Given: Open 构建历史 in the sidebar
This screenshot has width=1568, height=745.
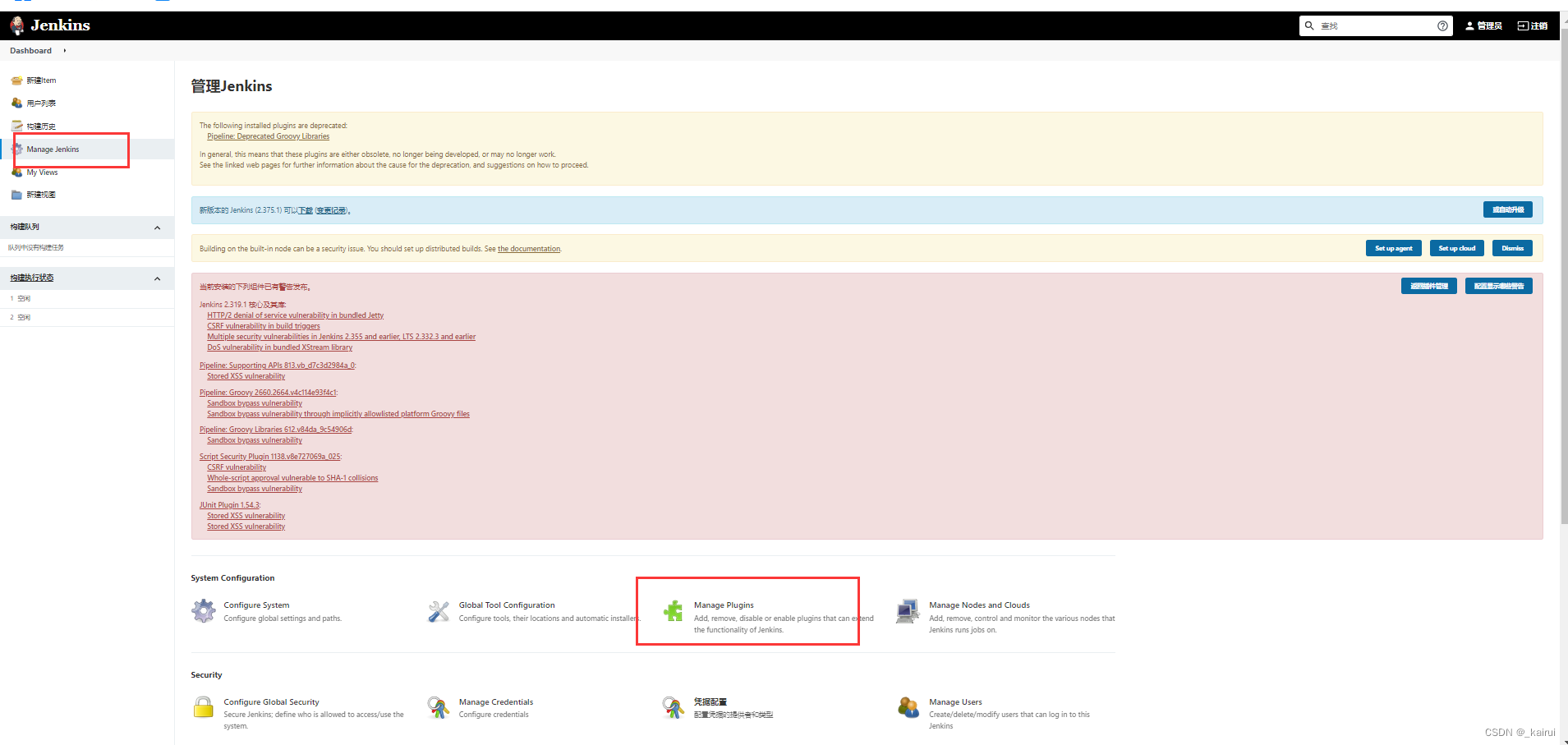Looking at the screenshot, I should pyautogui.click(x=41, y=126).
